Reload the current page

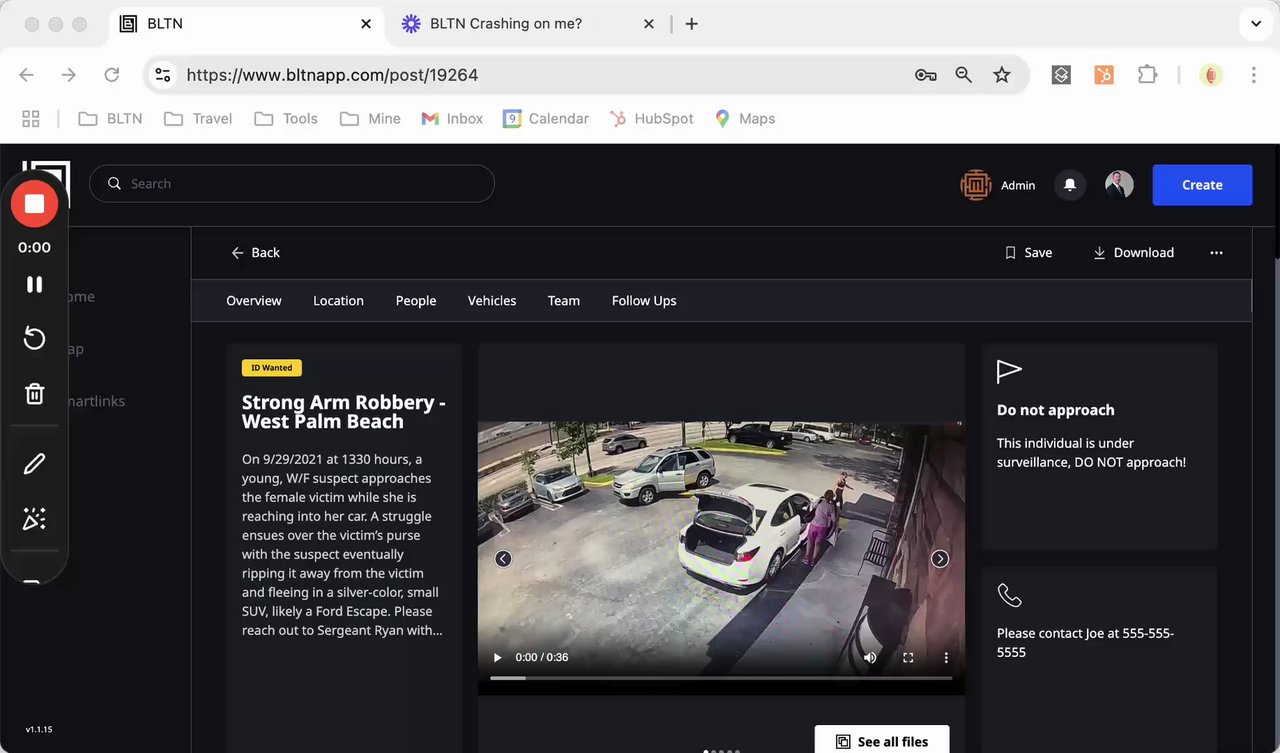pos(112,75)
